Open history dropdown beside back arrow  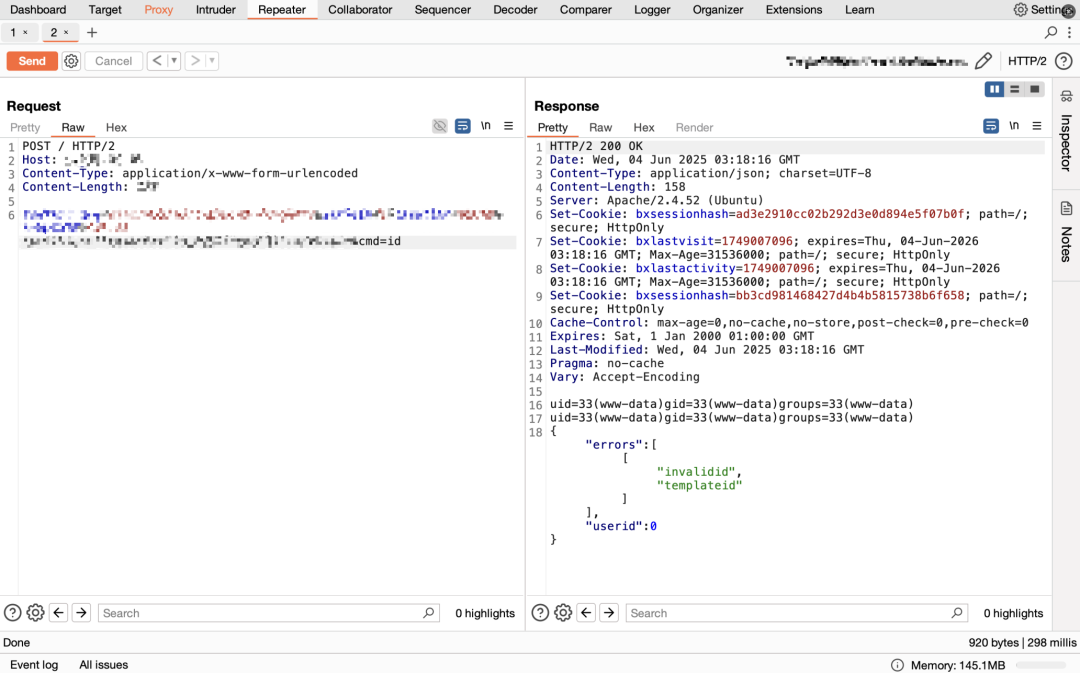(x=174, y=61)
